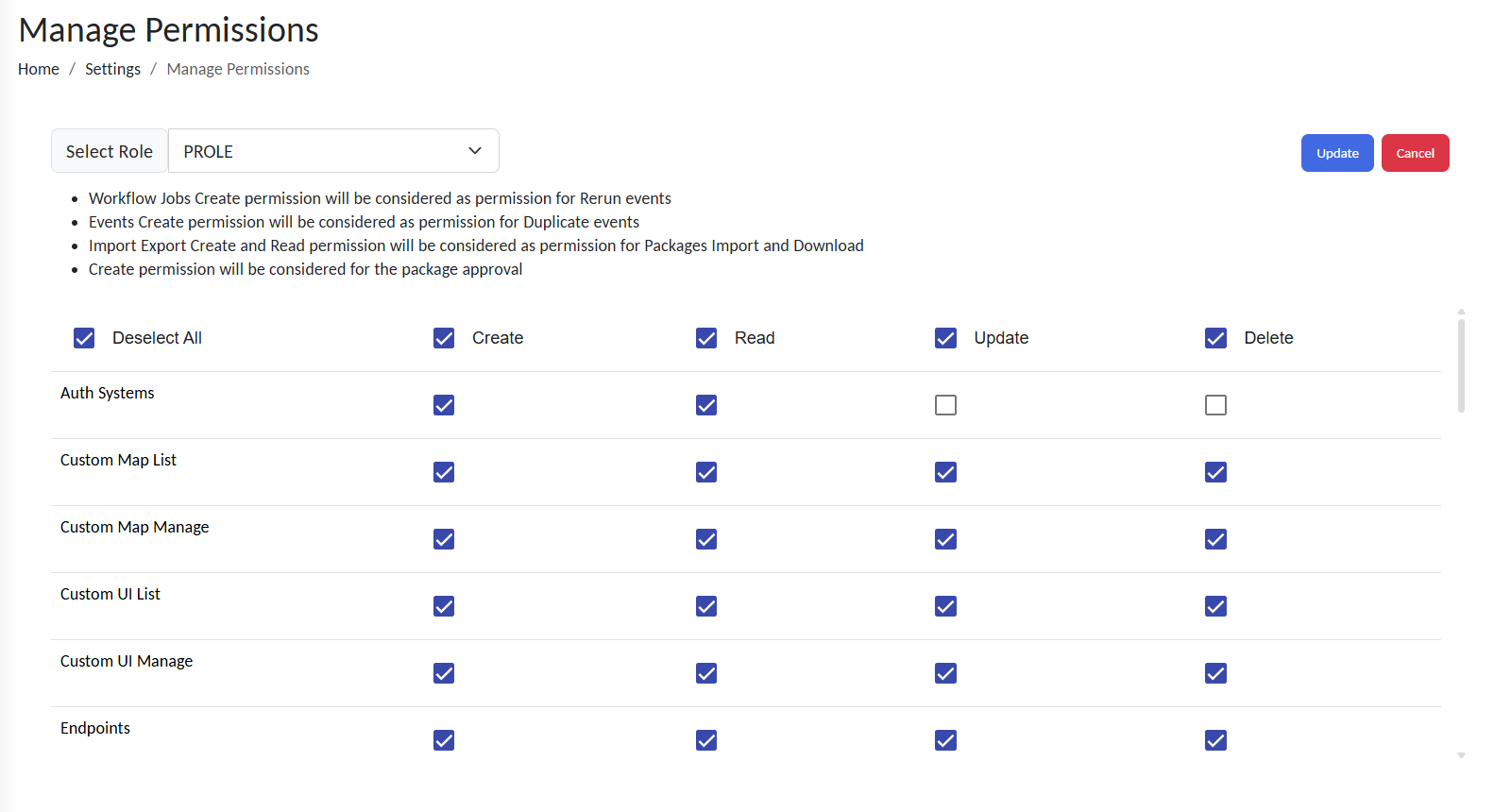The width and height of the screenshot is (1494, 812).
Task: Toggle the Read column header checkbox
Action: click(x=706, y=338)
